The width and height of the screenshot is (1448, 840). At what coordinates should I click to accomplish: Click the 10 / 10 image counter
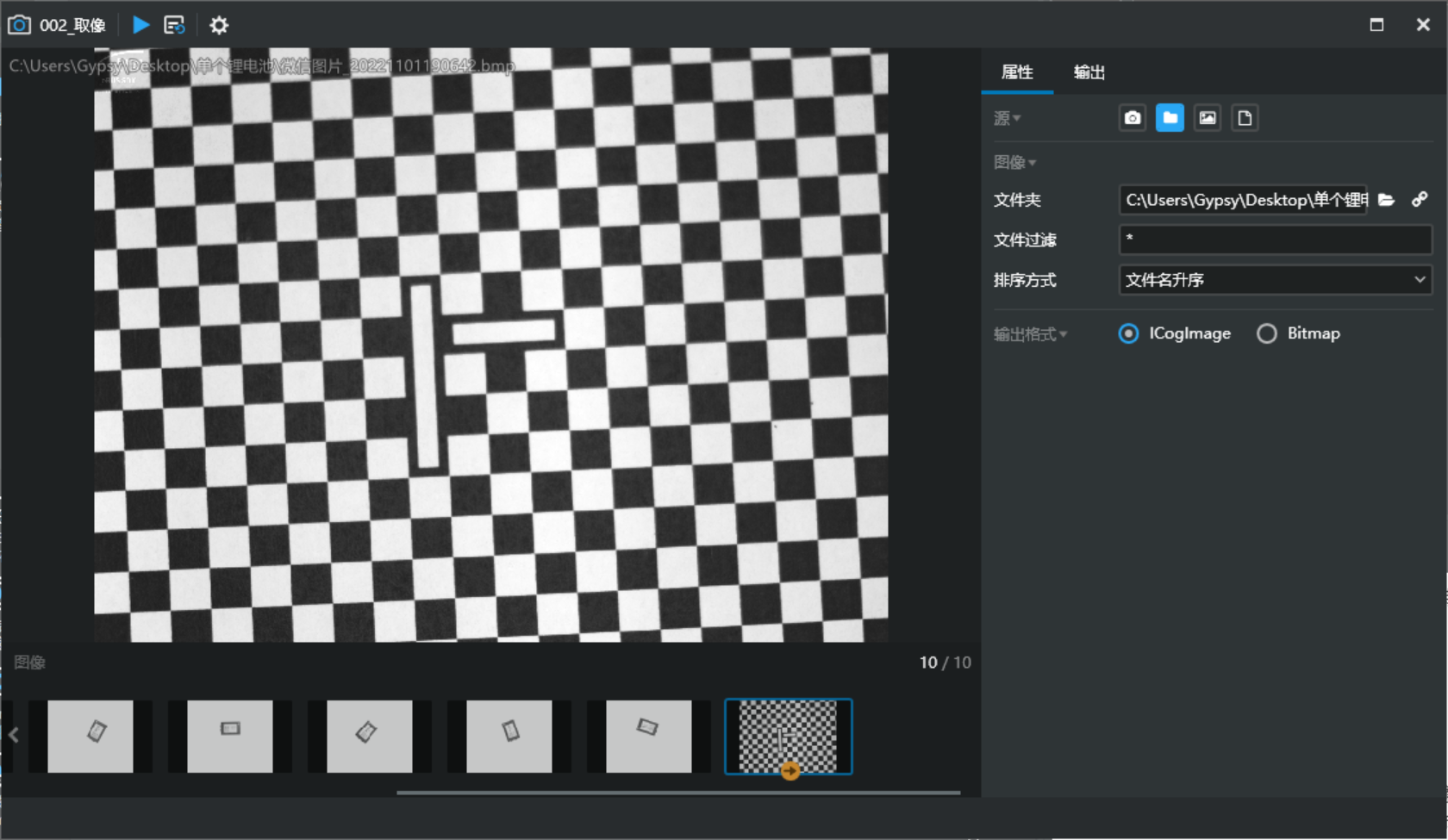point(945,663)
